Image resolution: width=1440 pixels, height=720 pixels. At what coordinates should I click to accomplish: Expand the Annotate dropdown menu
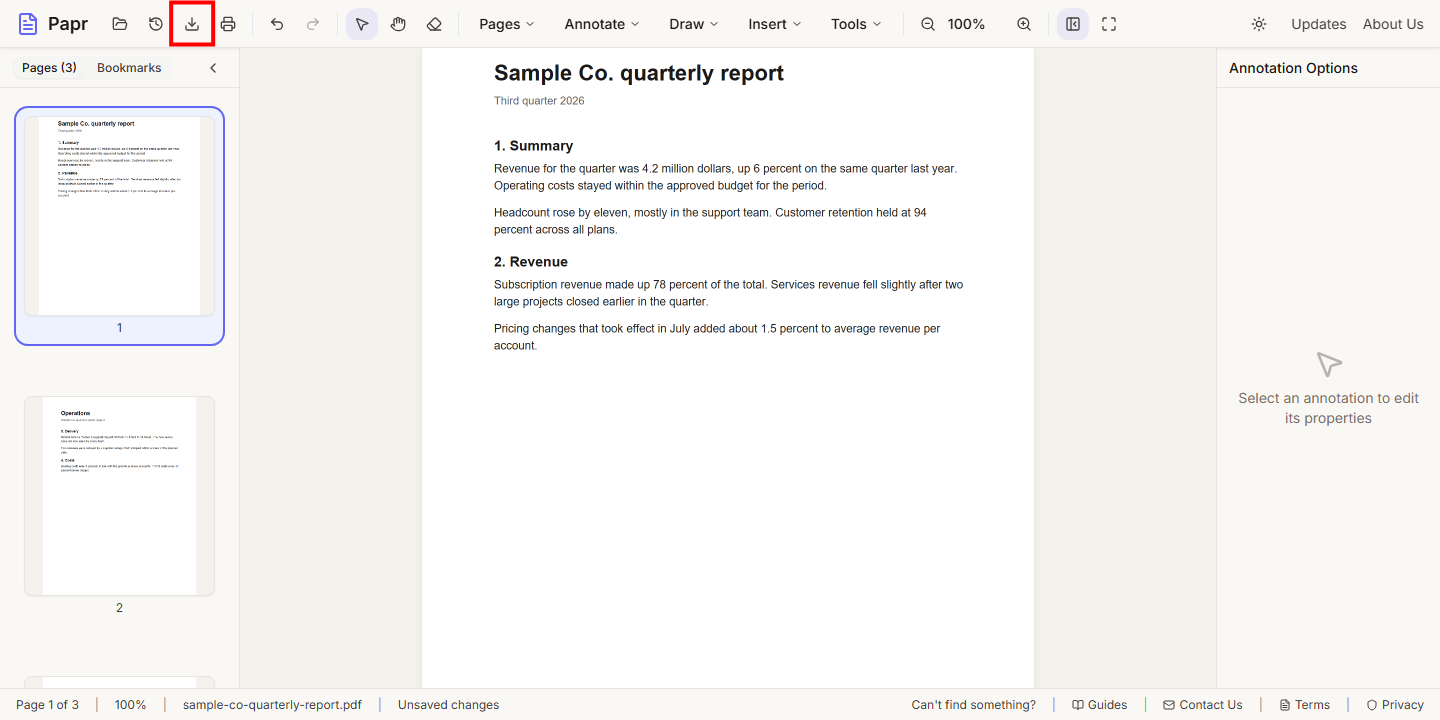(x=602, y=24)
